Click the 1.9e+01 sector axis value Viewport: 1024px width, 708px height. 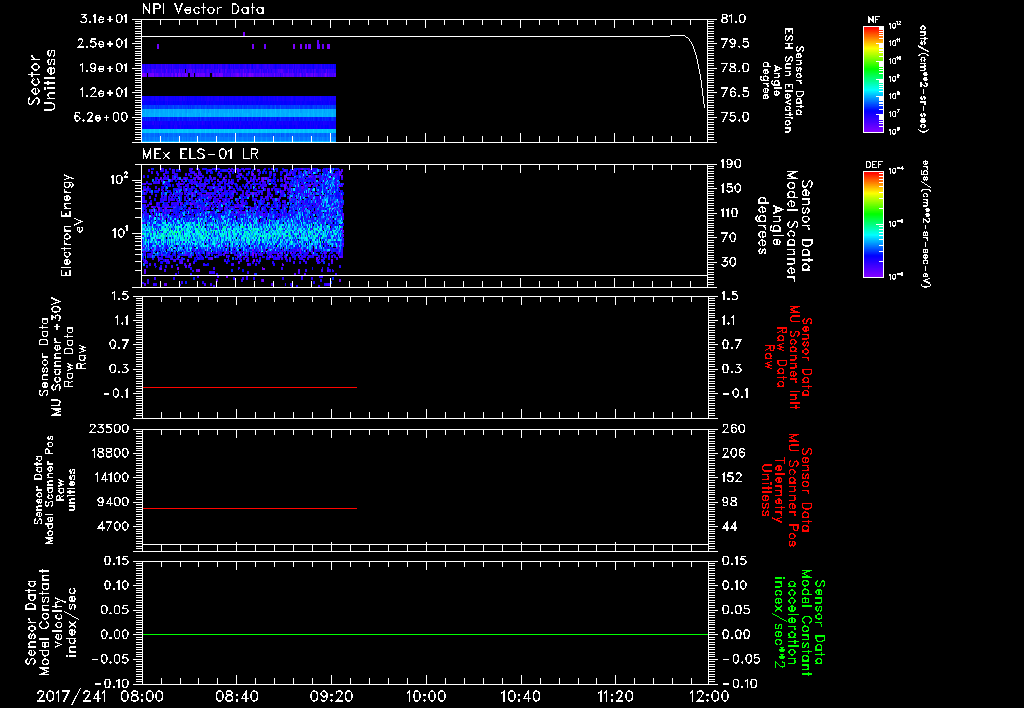[x=103, y=68]
